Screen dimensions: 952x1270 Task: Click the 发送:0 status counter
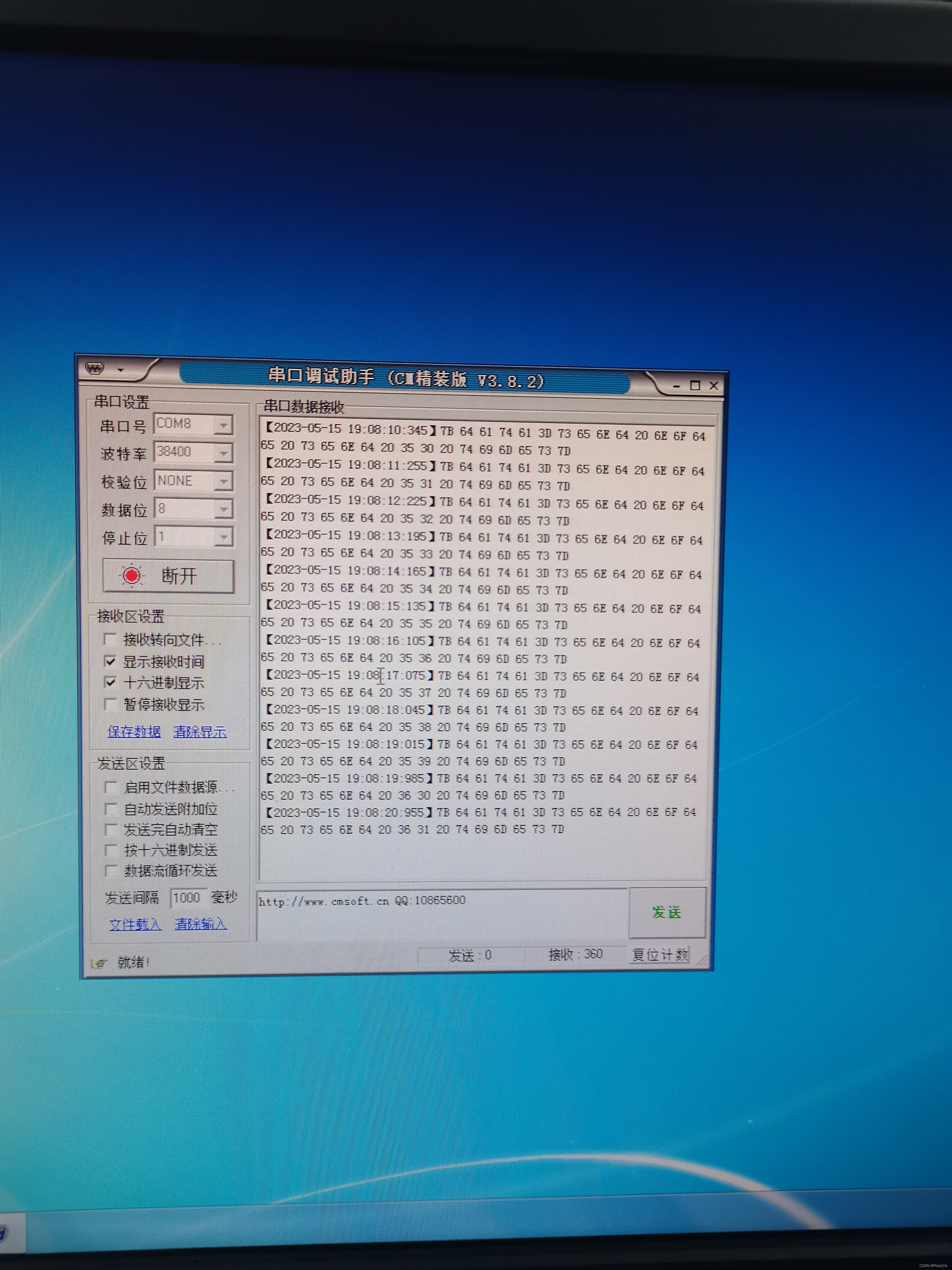click(x=470, y=955)
